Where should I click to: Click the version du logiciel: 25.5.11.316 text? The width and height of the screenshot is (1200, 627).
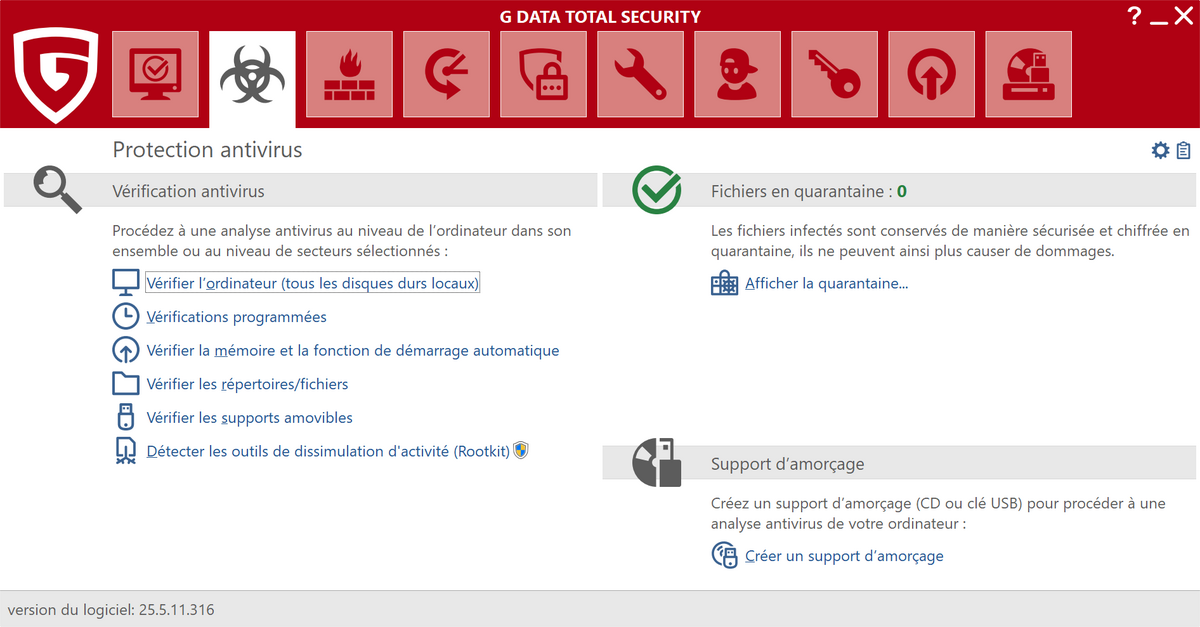point(111,609)
